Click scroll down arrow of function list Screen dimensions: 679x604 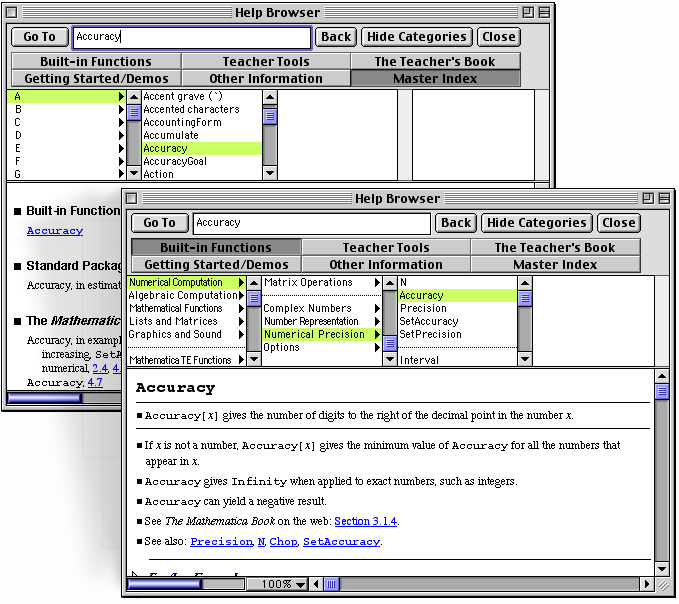point(525,359)
